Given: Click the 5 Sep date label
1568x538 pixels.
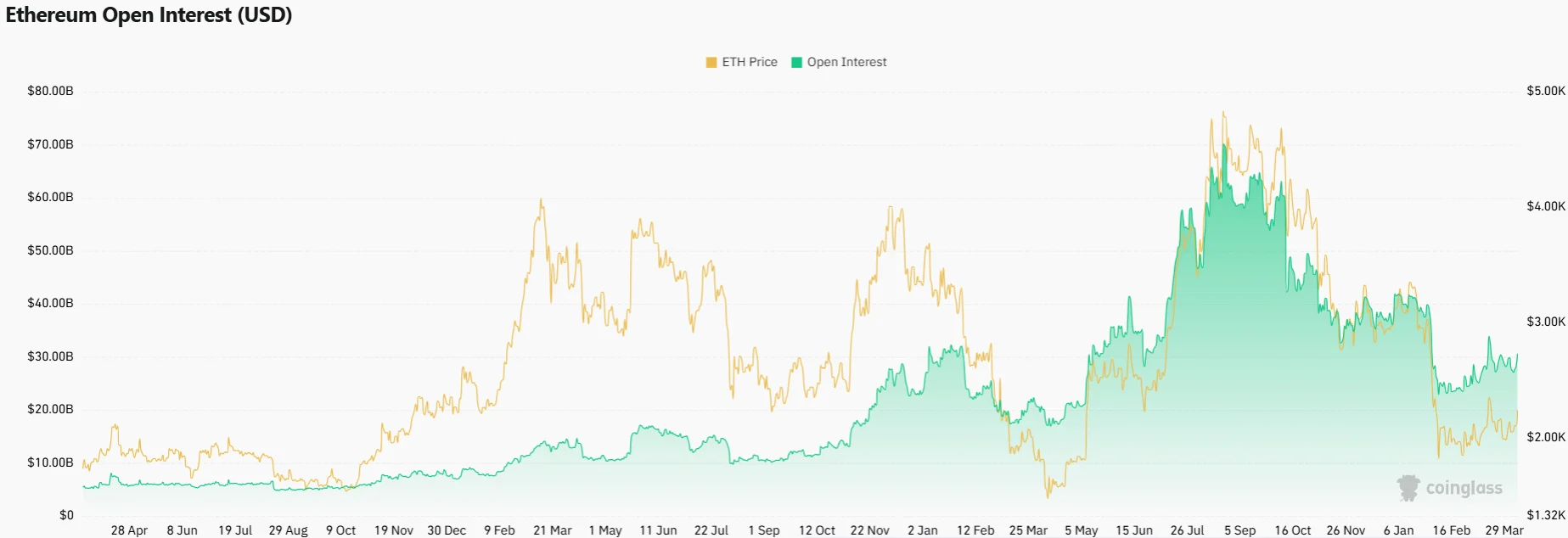Looking at the screenshot, I should click(1239, 530).
